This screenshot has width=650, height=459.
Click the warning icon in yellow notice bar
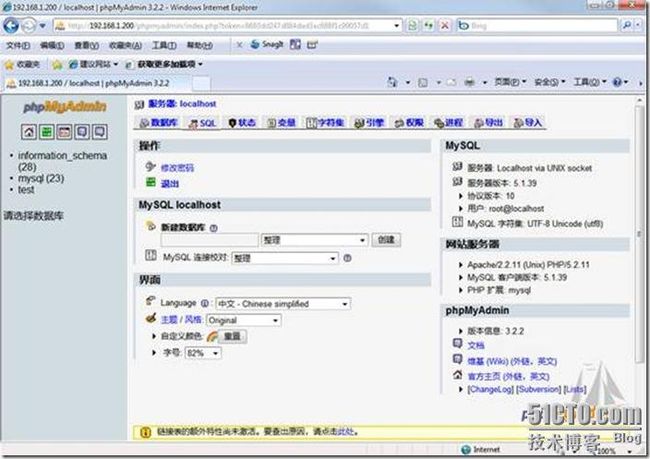click(145, 432)
